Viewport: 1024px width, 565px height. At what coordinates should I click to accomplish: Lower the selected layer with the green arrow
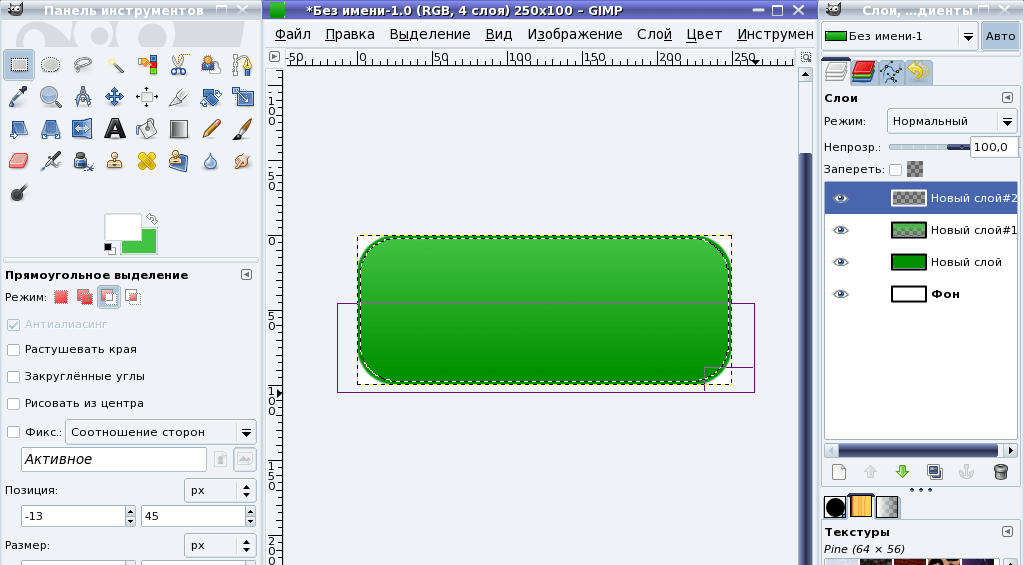903,472
